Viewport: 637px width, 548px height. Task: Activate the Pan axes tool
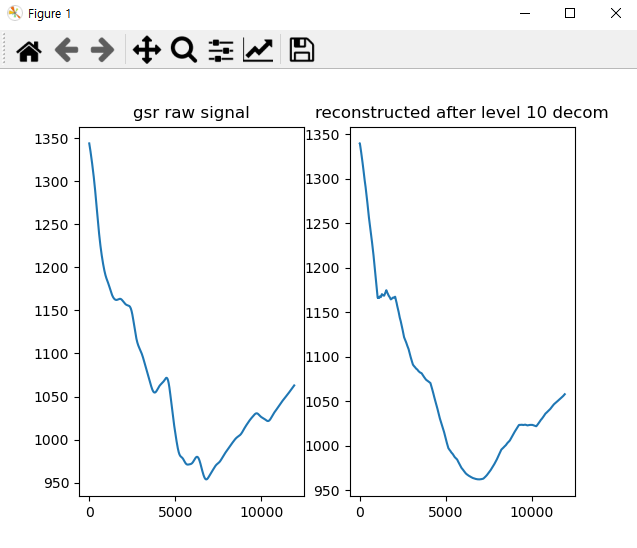pyautogui.click(x=147, y=50)
